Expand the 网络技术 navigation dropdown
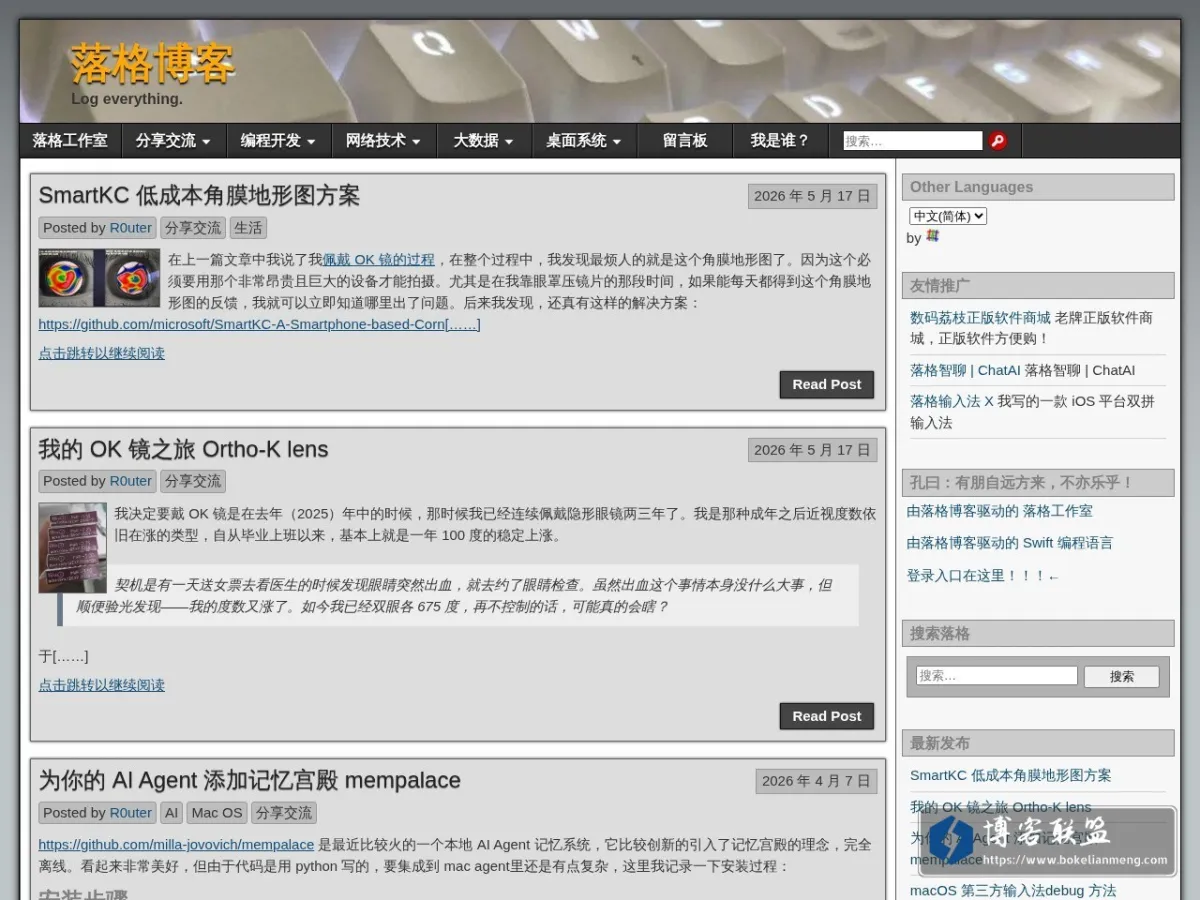 (x=384, y=141)
